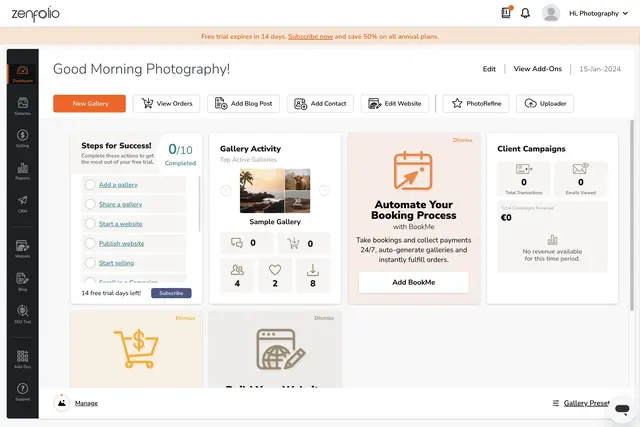Image resolution: width=640 pixels, height=427 pixels.
Task: Check the Share a gallery step circle
Action: pos(90,204)
